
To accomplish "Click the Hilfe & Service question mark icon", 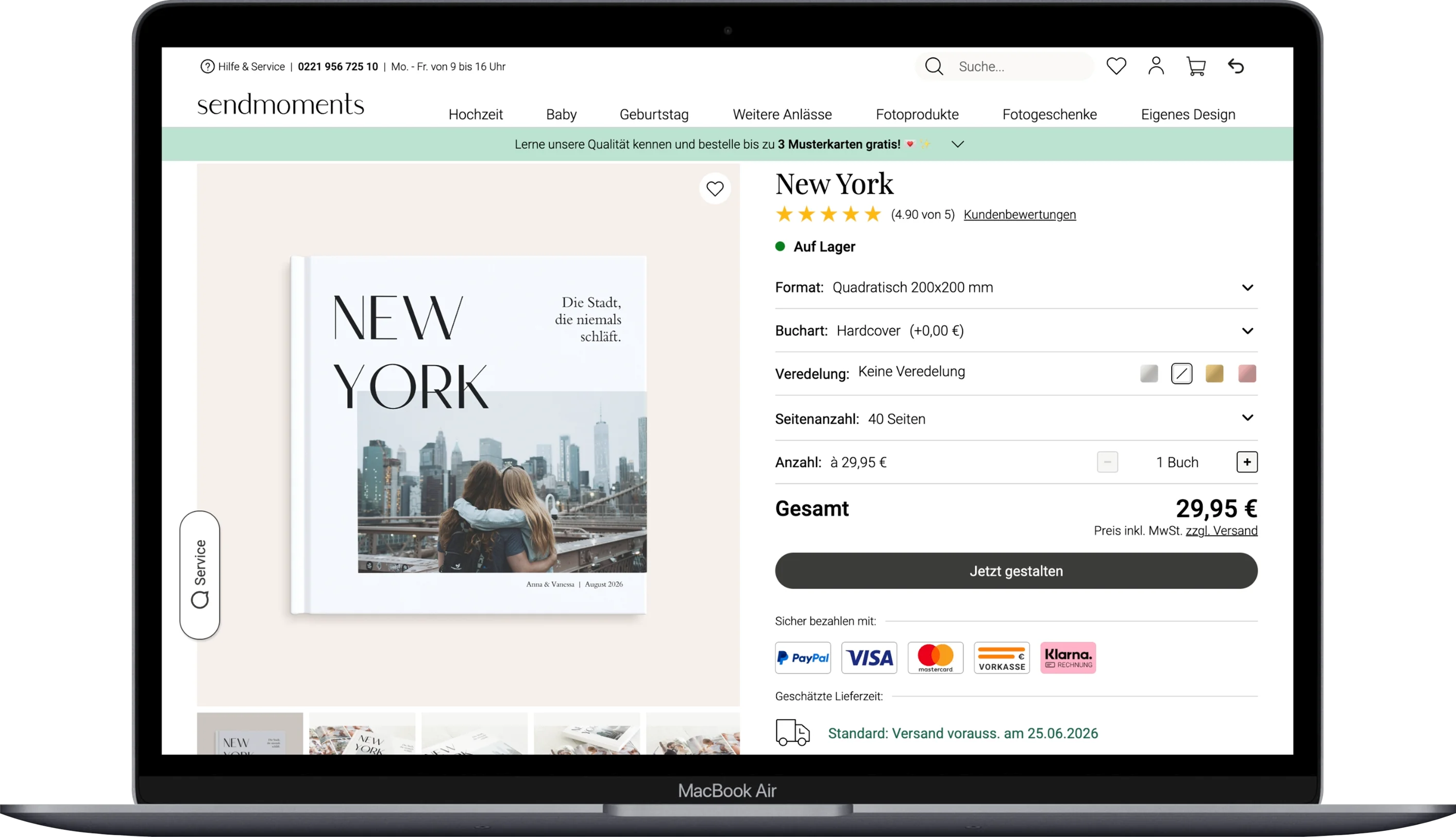I will point(207,66).
